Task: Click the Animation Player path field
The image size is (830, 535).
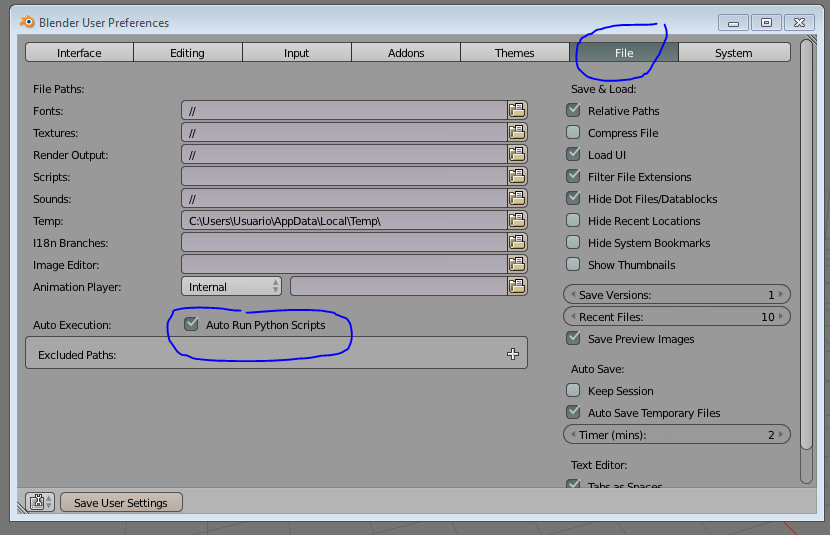Action: (399, 286)
